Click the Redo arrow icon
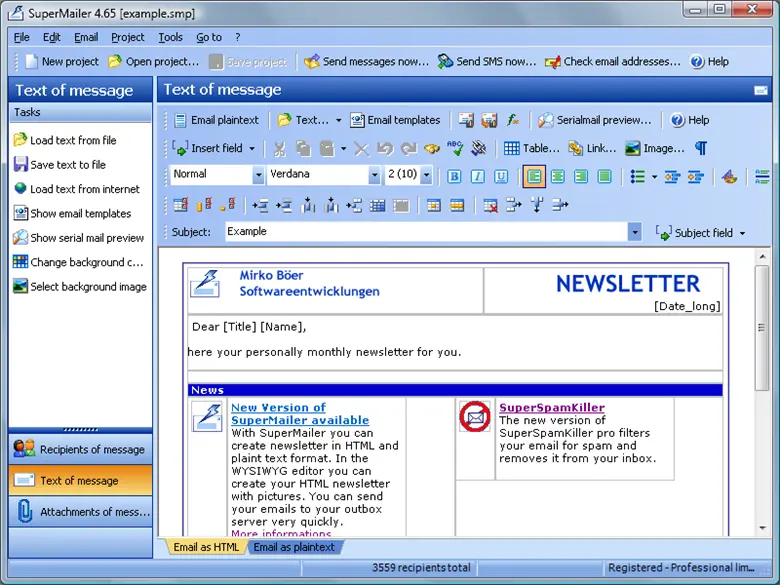780x585 pixels. [408, 148]
